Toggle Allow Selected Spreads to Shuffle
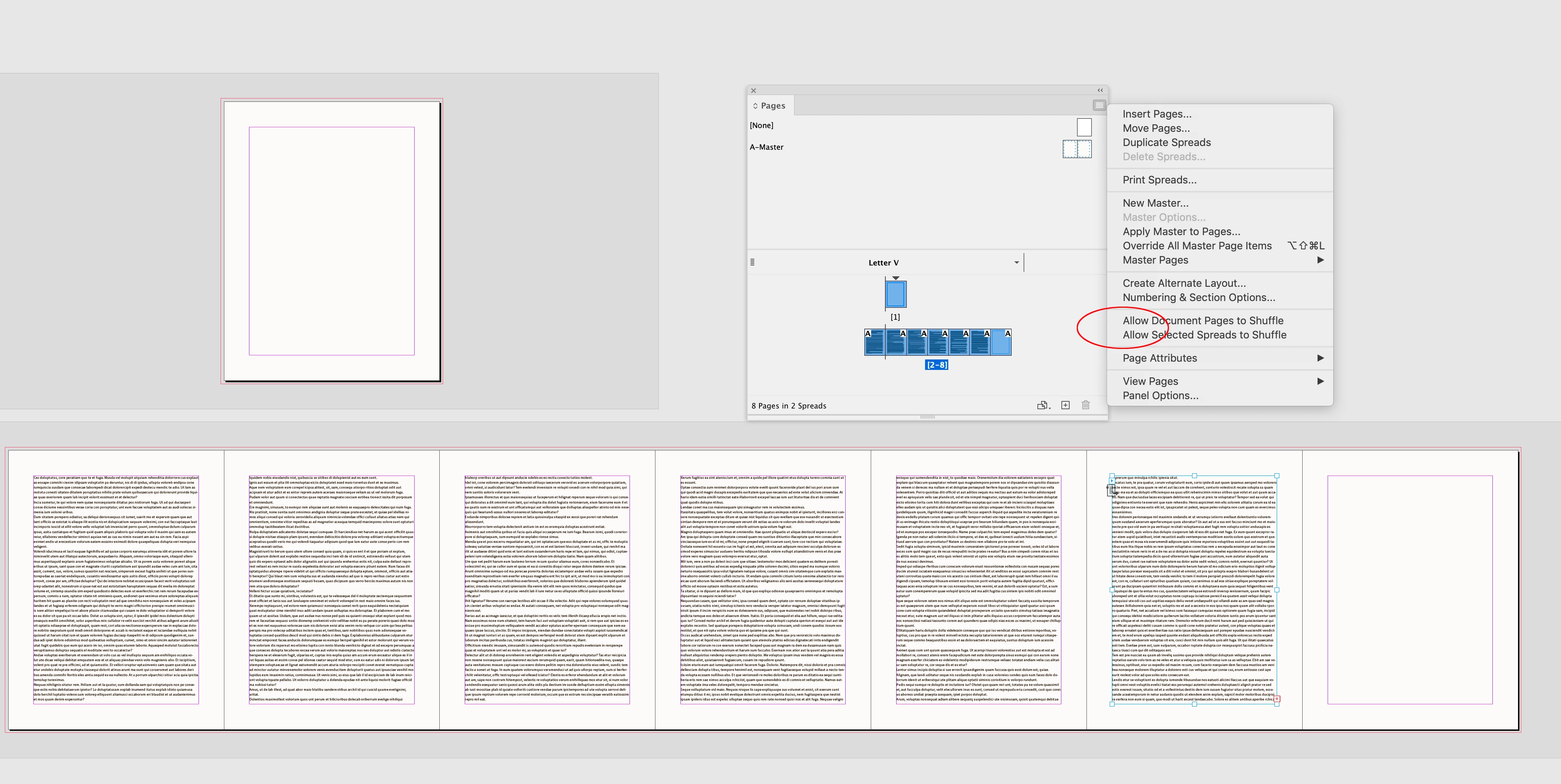 (x=1204, y=335)
